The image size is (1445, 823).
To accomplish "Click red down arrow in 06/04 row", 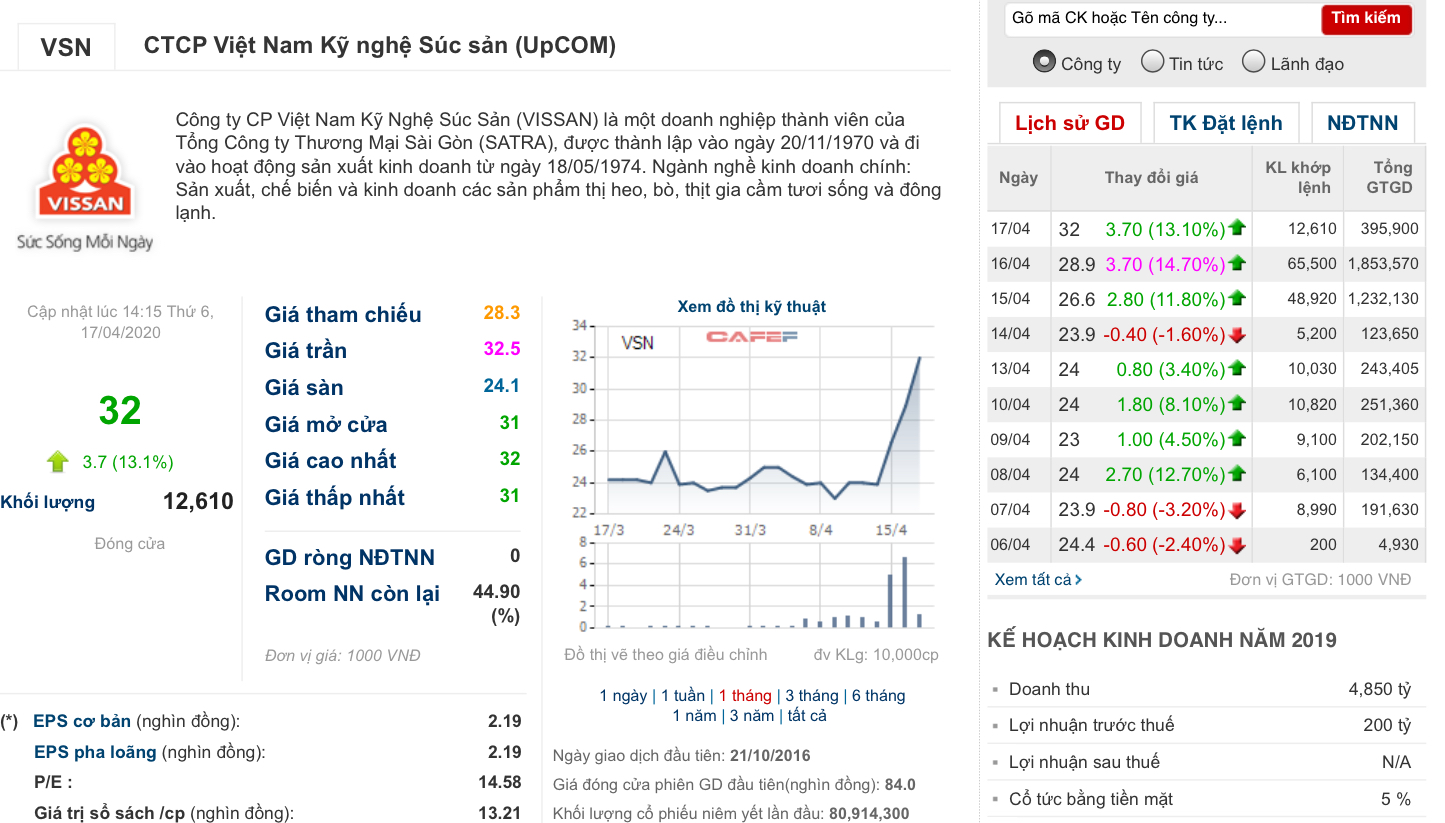I will tap(1237, 545).
